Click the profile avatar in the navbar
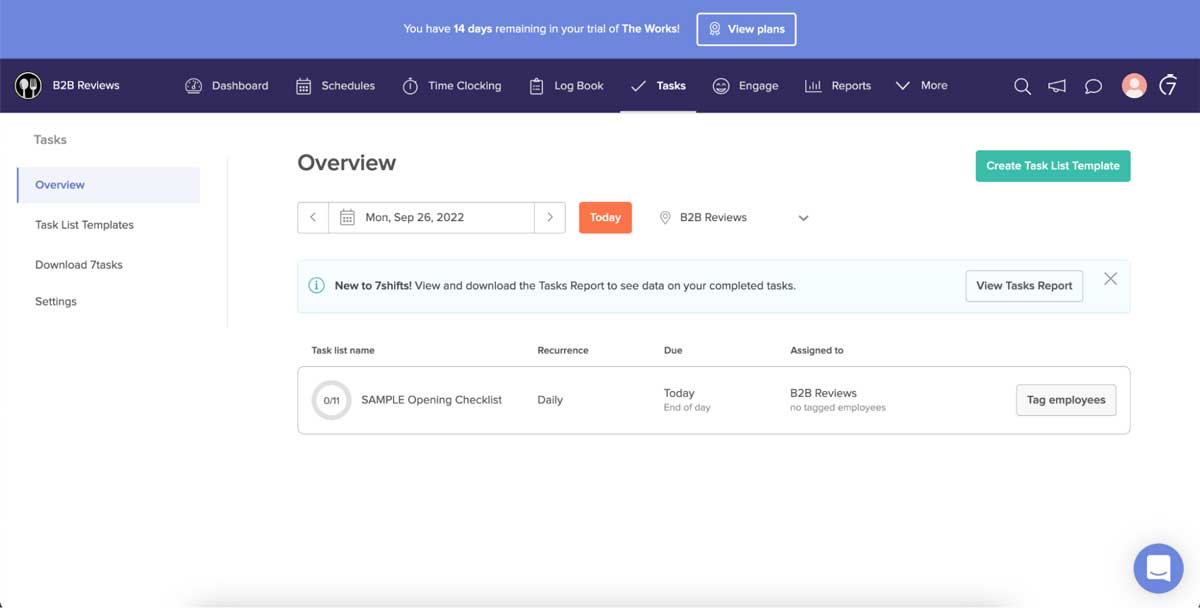The image size is (1200, 608). (1133, 86)
